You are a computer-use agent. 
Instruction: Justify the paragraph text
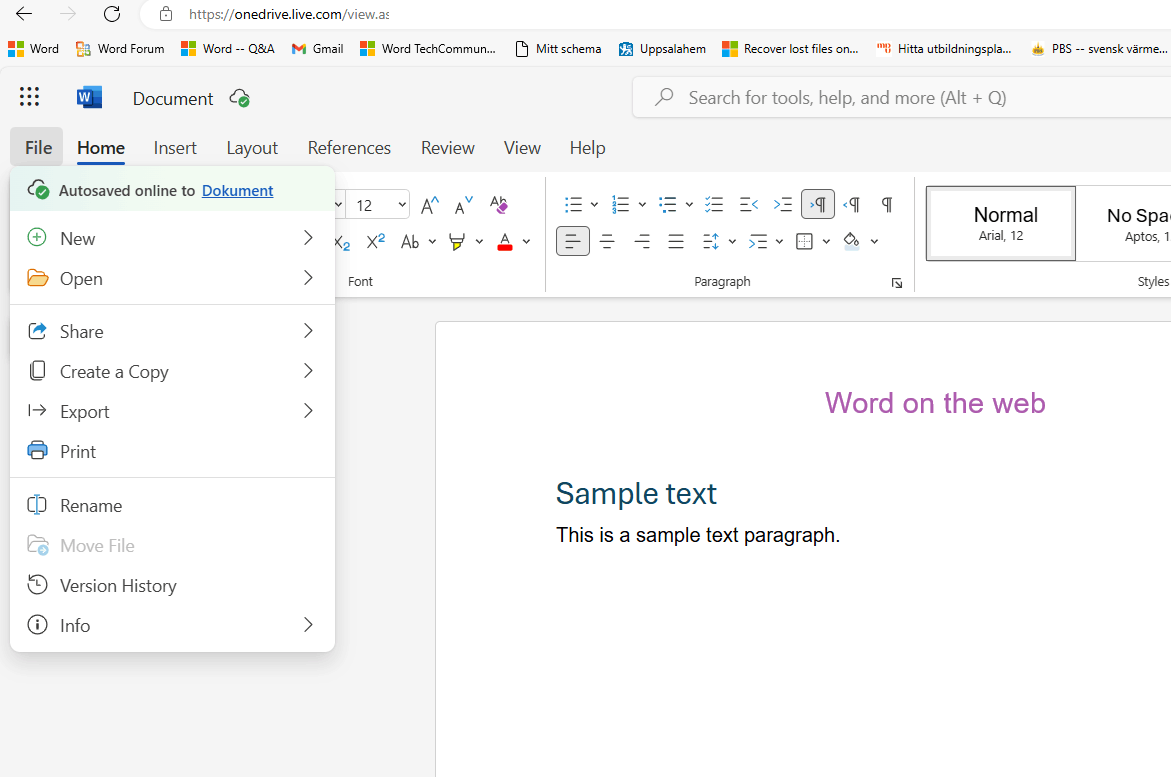676,241
